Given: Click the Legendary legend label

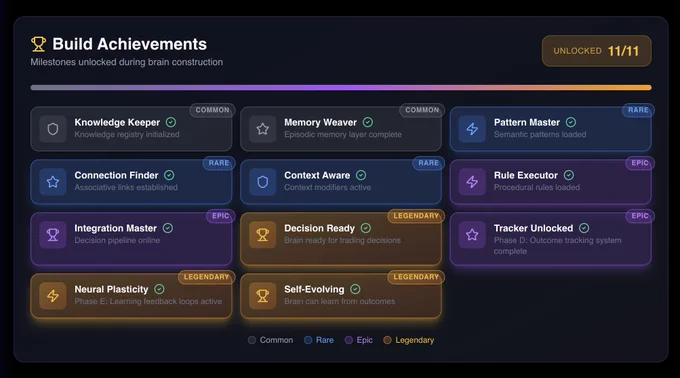Looking at the screenshot, I should [415, 340].
